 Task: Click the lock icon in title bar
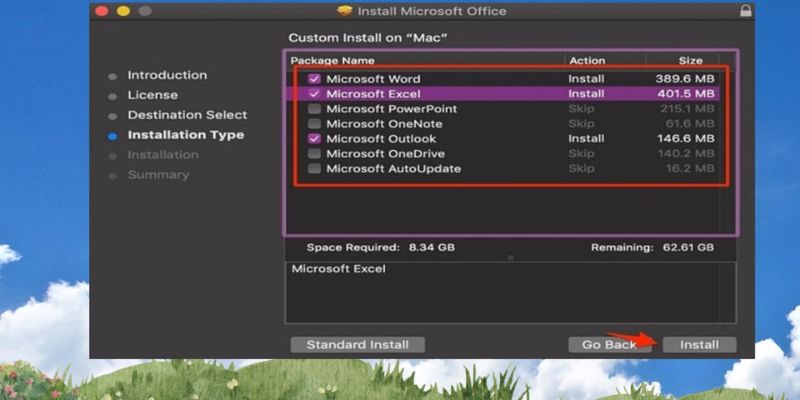click(745, 11)
